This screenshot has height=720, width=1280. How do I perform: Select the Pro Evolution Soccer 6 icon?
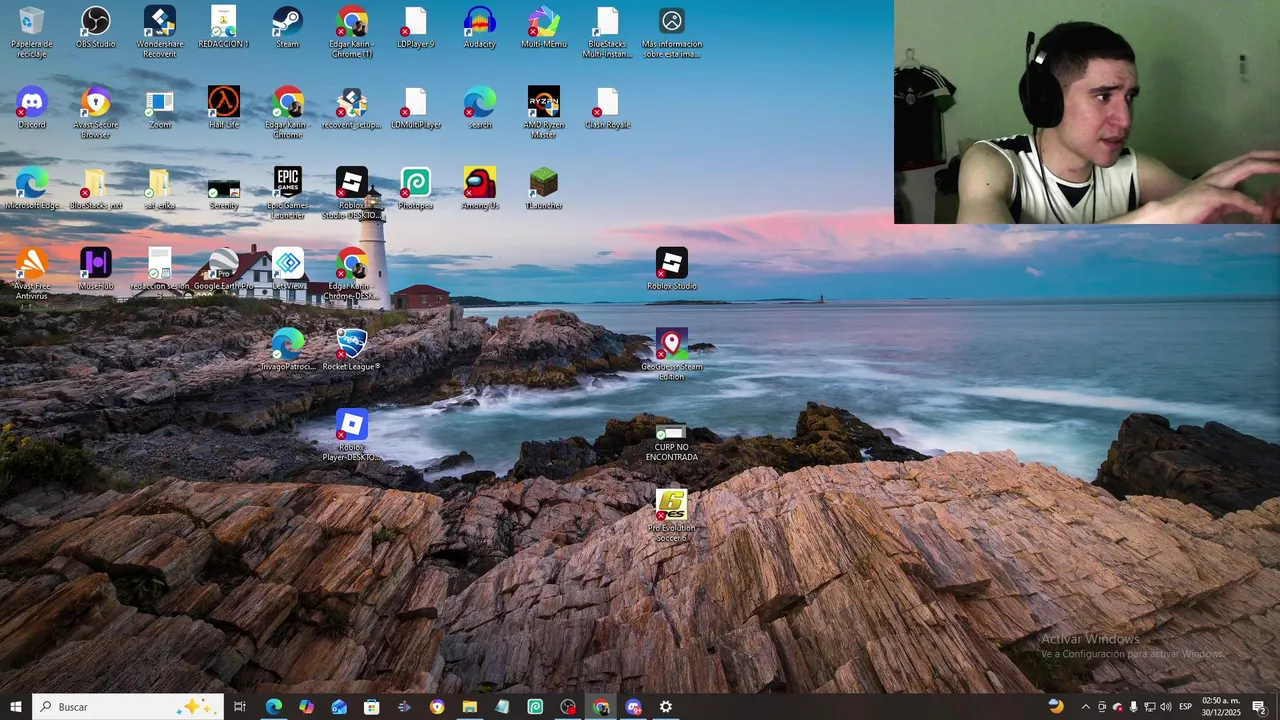point(672,516)
